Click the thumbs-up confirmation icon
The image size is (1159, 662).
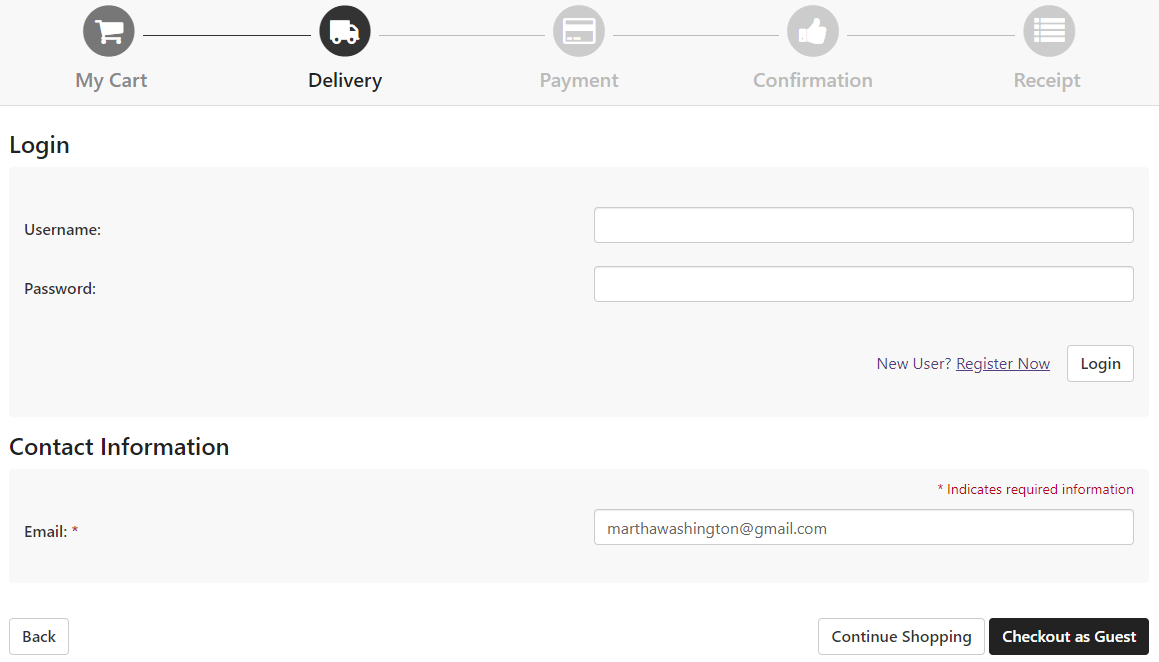click(x=813, y=32)
